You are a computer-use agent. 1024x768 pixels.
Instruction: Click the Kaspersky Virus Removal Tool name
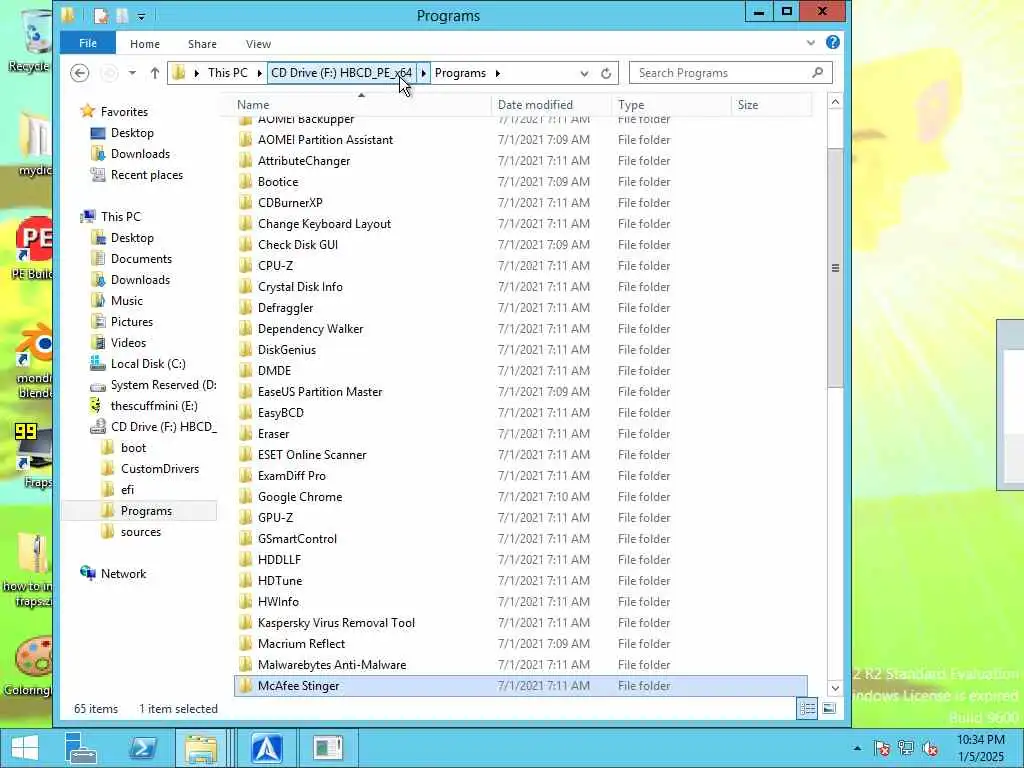[x=336, y=622]
